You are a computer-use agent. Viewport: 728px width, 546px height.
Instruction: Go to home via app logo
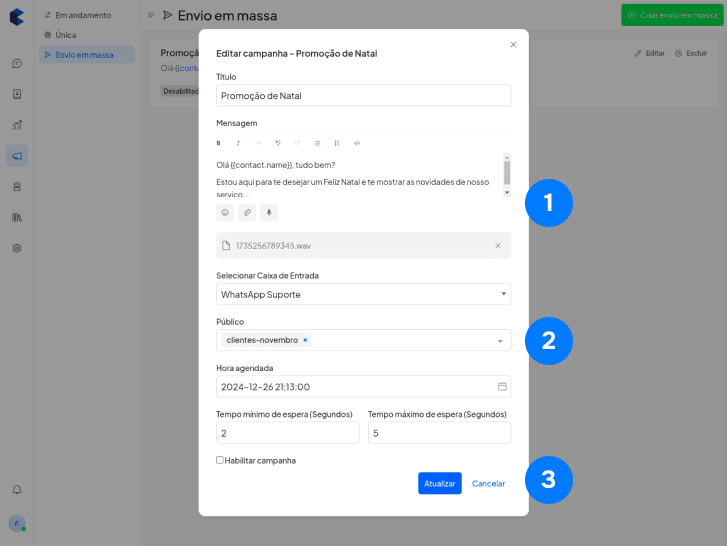17,17
